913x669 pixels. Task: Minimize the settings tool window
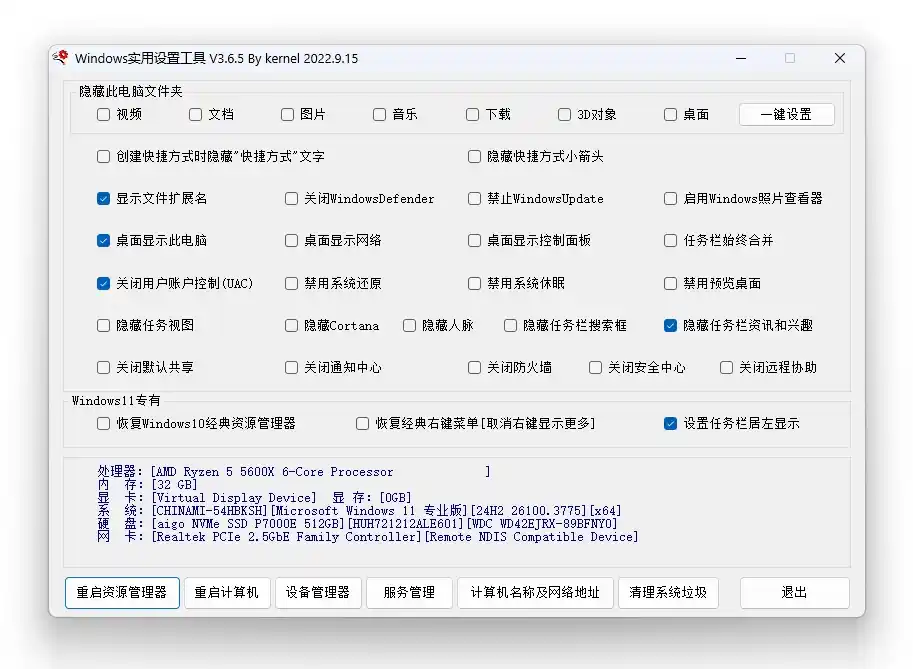pos(741,58)
